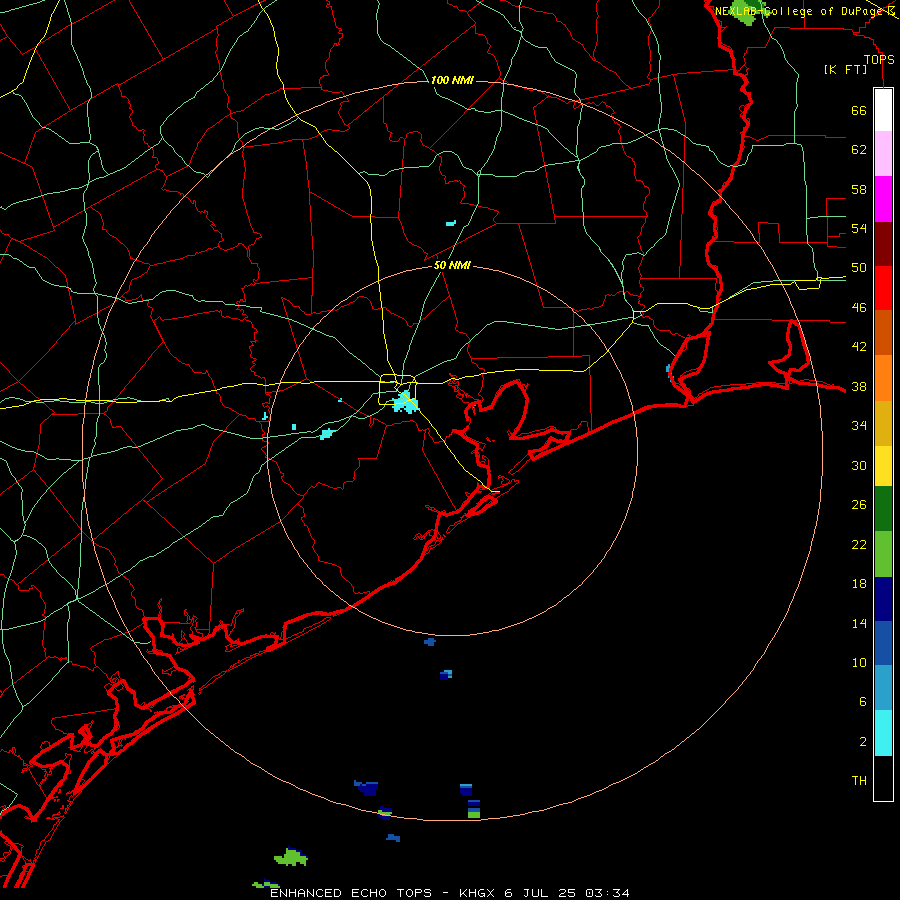Select the magenta legend color band

pyautogui.click(x=883, y=199)
